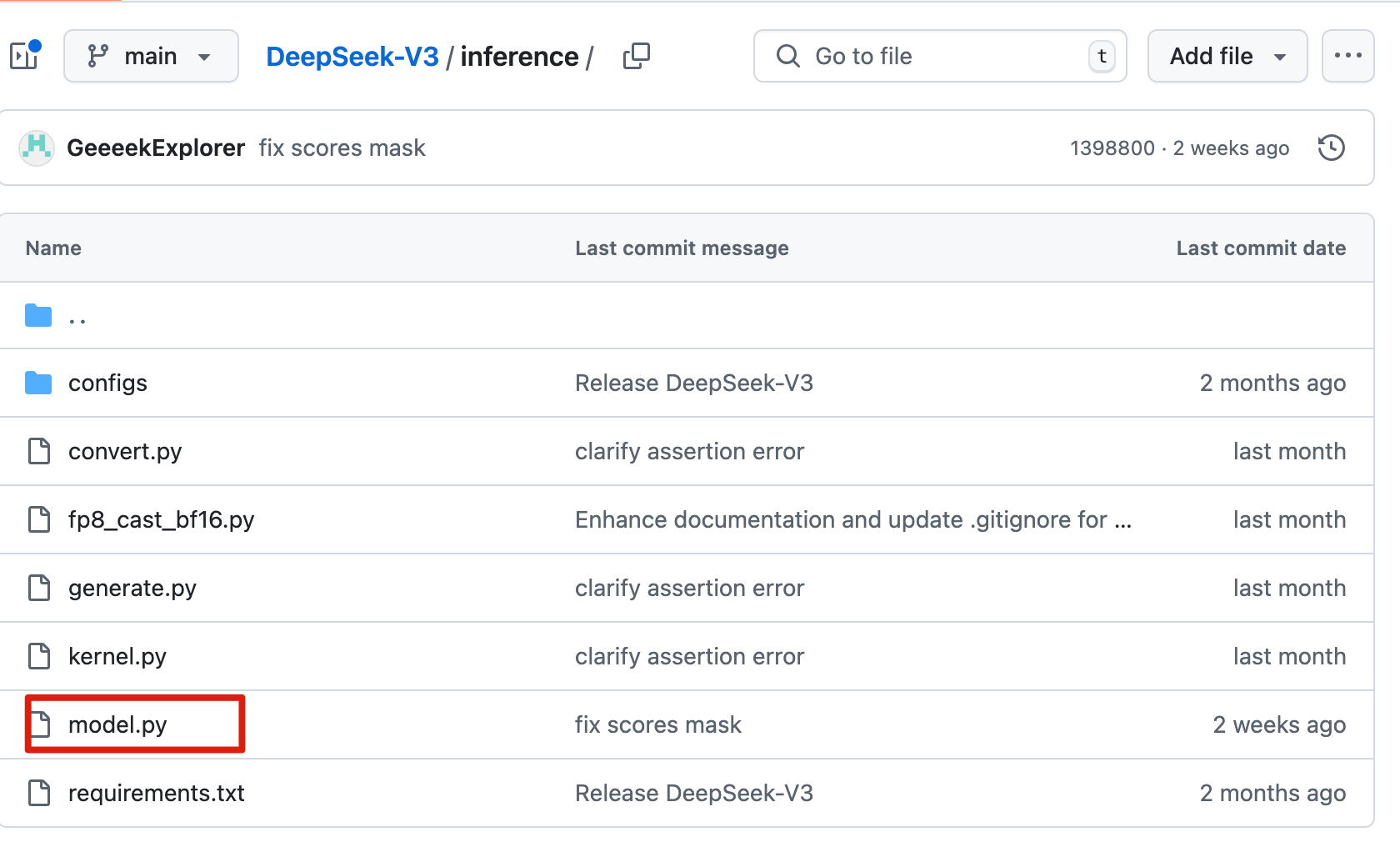This screenshot has height=862, width=1400.
Task: Open kernel.py 'clarify assertion error' commit message
Action: [x=689, y=656]
